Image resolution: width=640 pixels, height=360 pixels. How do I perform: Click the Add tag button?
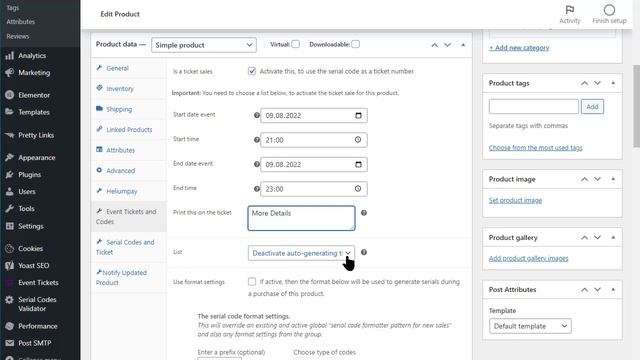pos(592,107)
